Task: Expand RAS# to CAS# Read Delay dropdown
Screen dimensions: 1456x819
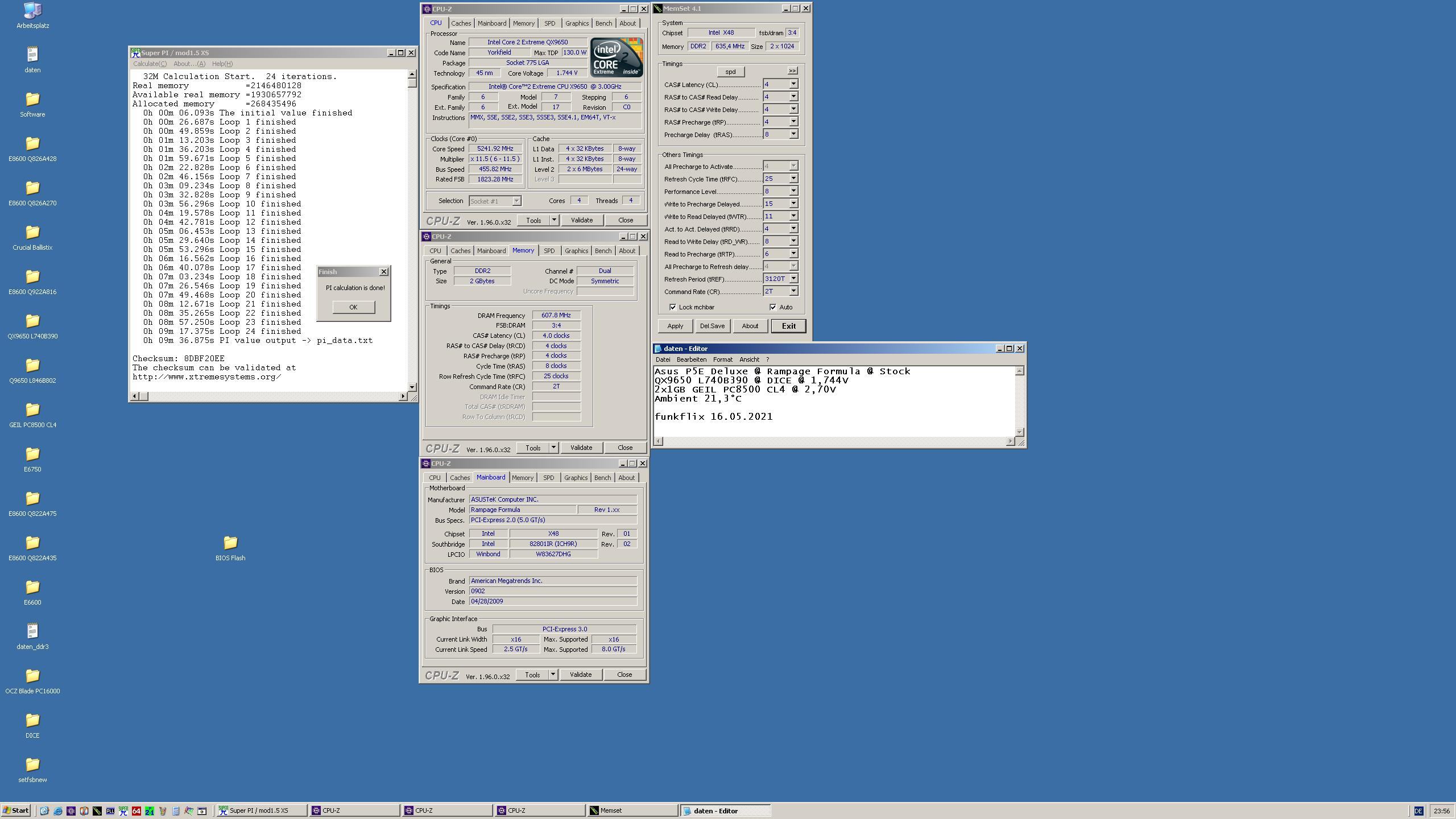Action: [x=793, y=97]
